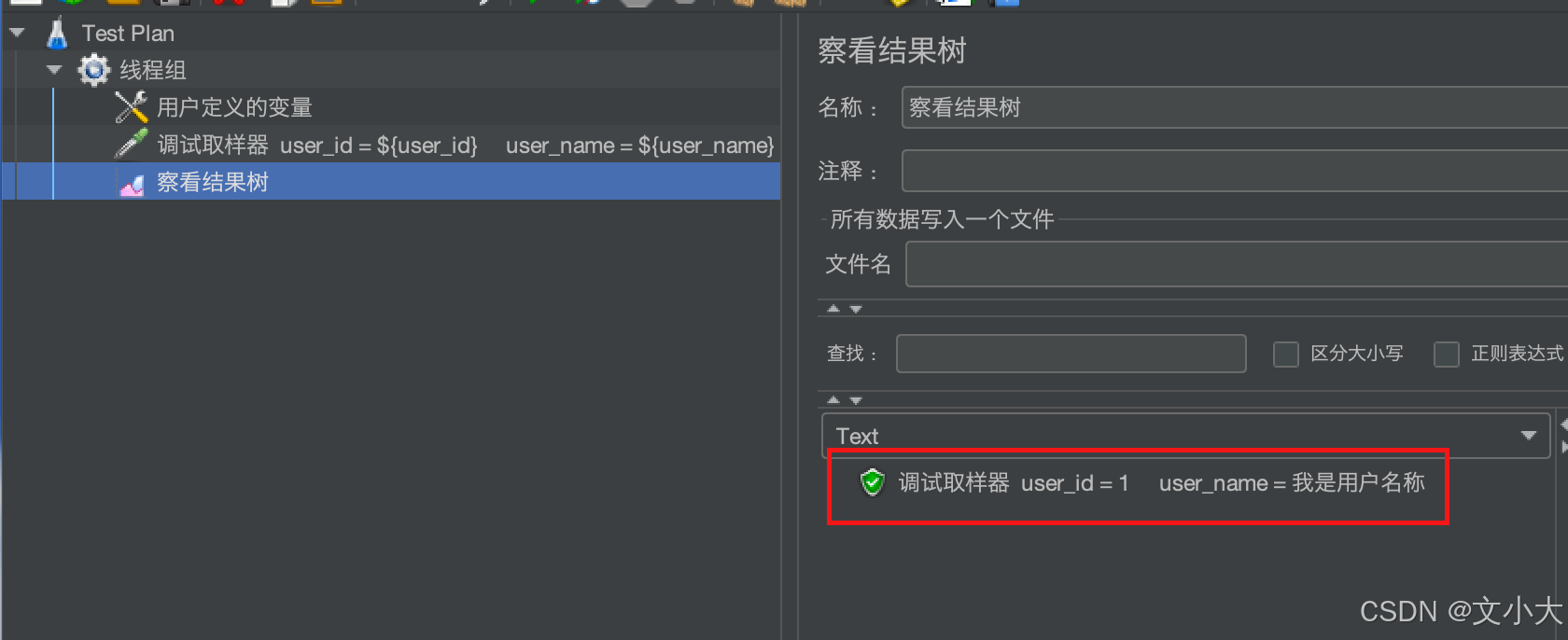The width and height of the screenshot is (1568, 640).
Task: Click the 调试取样器 pipette icon
Action: pyautogui.click(x=132, y=145)
